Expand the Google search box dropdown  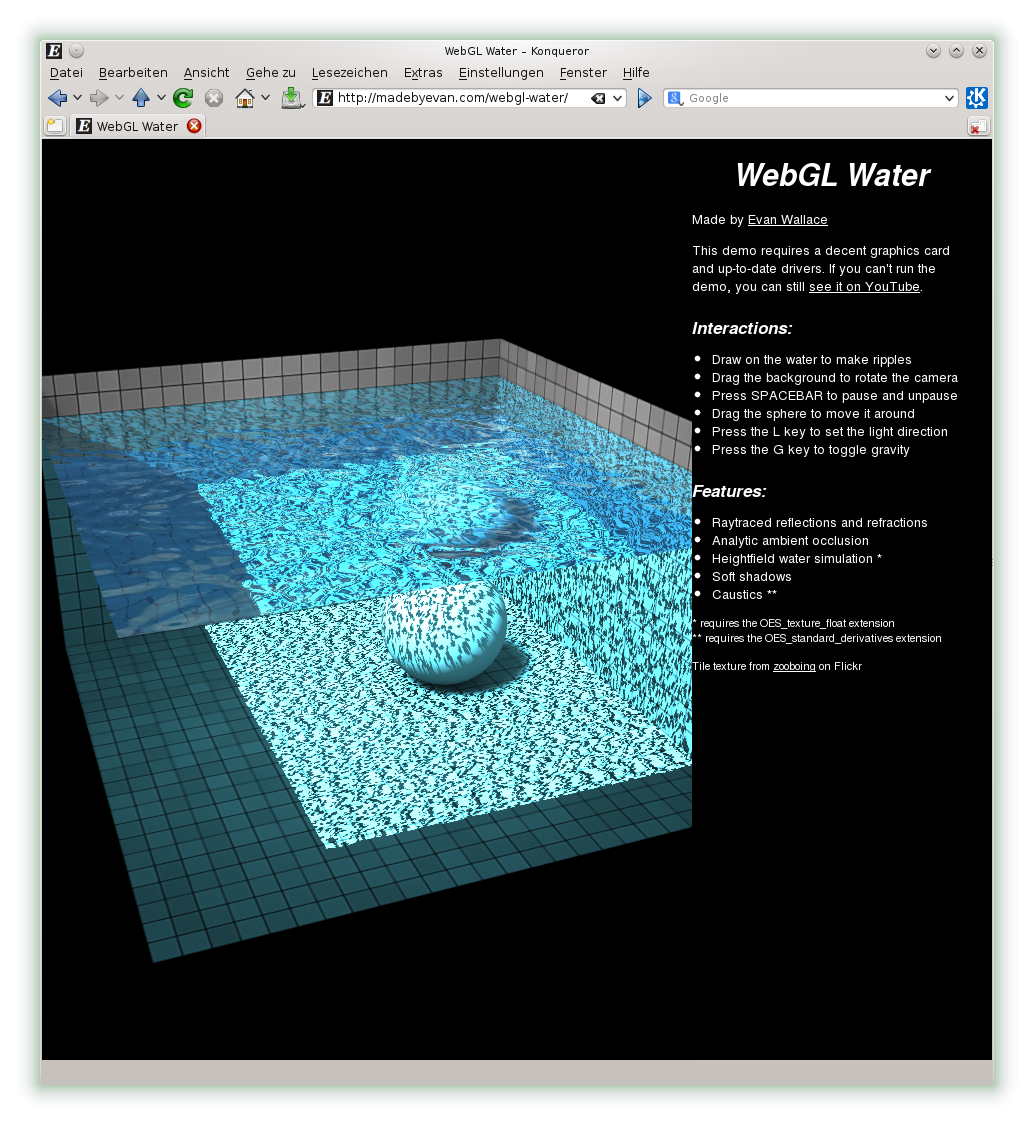tap(949, 98)
